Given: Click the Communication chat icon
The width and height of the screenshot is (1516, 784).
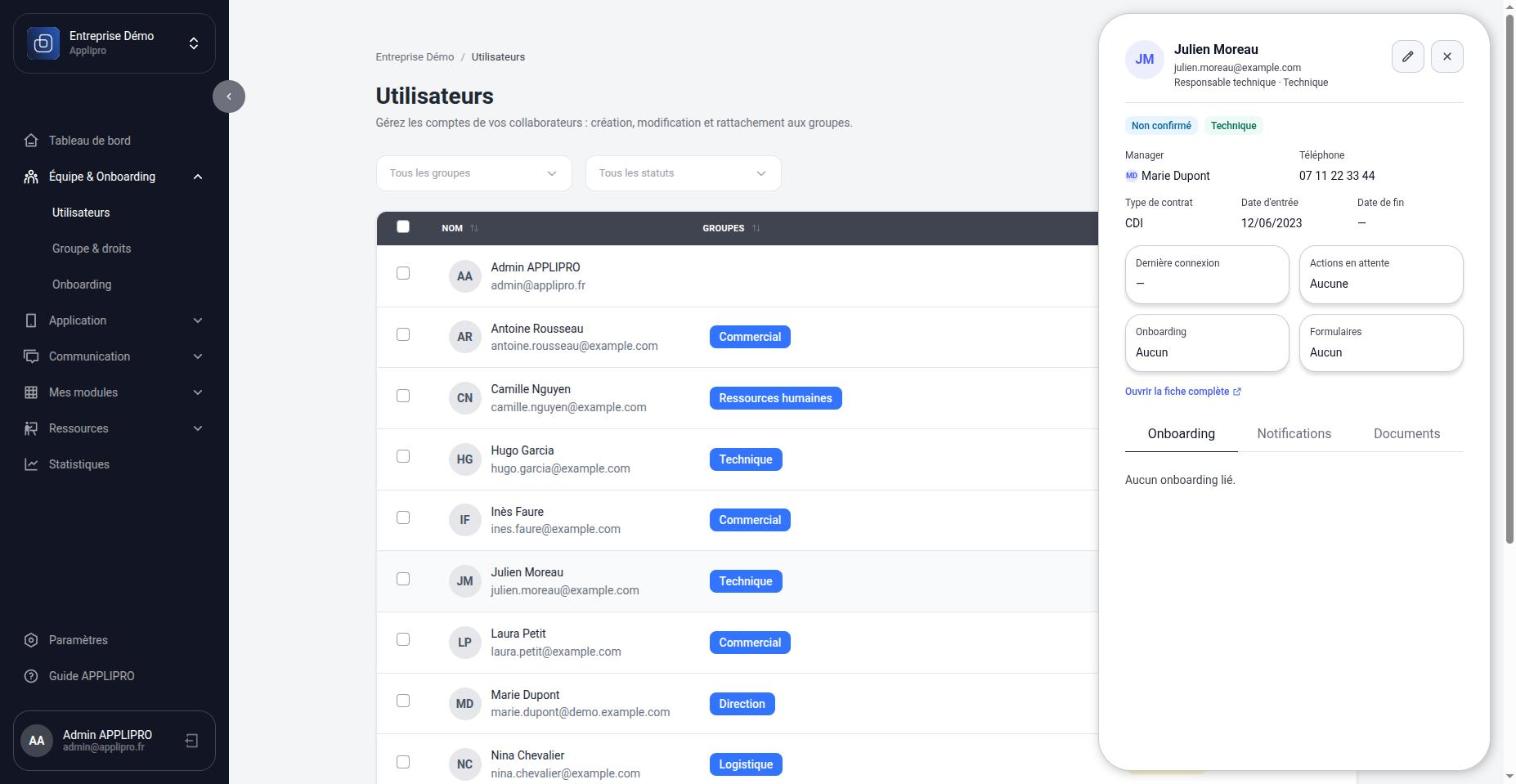Looking at the screenshot, I should click(x=31, y=357).
